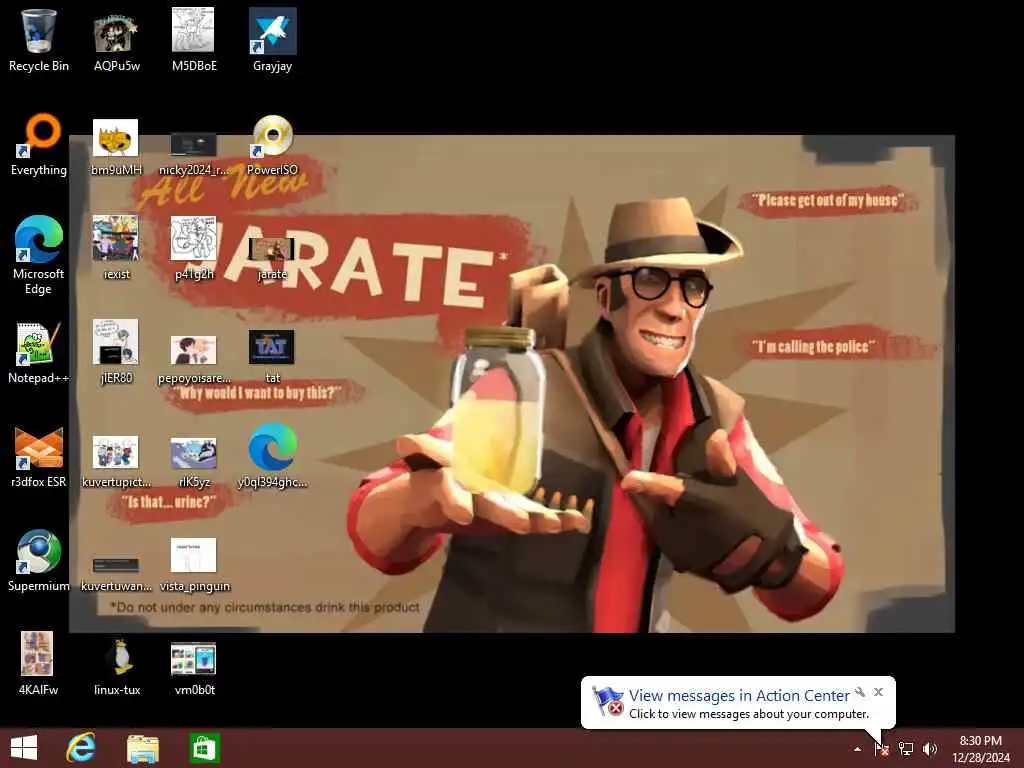Launch the r3dfox ESR shortcut
Image resolution: width=1024 pixels, height=768 pixels.
[x=39, y=457]
